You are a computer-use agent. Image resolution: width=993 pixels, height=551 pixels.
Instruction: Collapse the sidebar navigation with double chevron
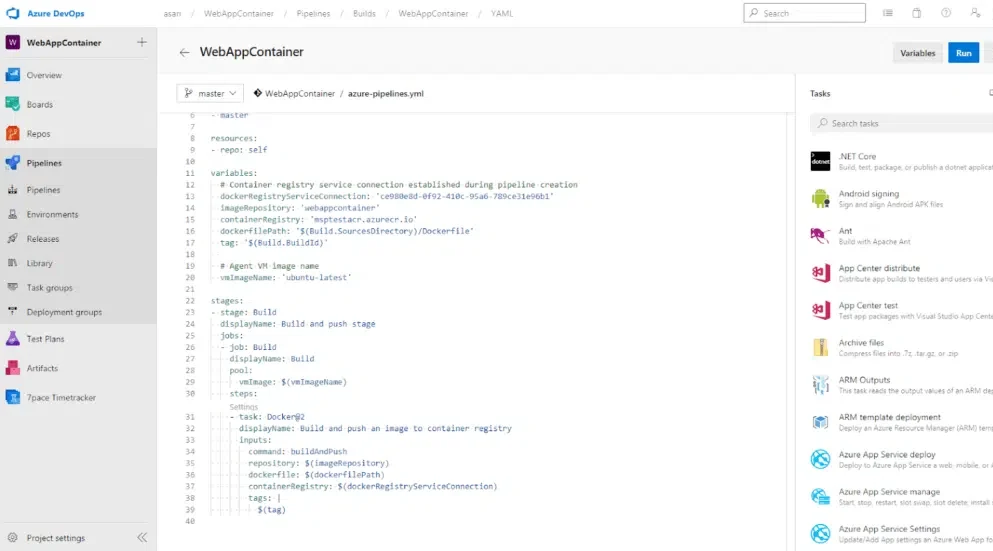[x=142, y=538]
